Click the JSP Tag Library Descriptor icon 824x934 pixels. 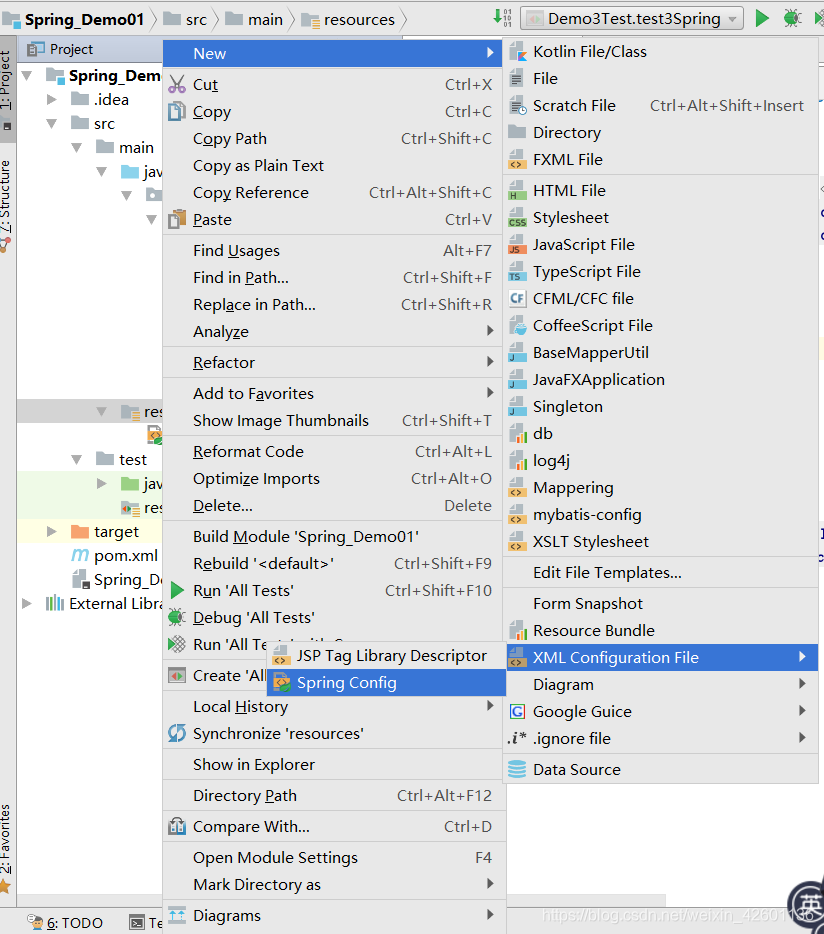pos(281,656)
